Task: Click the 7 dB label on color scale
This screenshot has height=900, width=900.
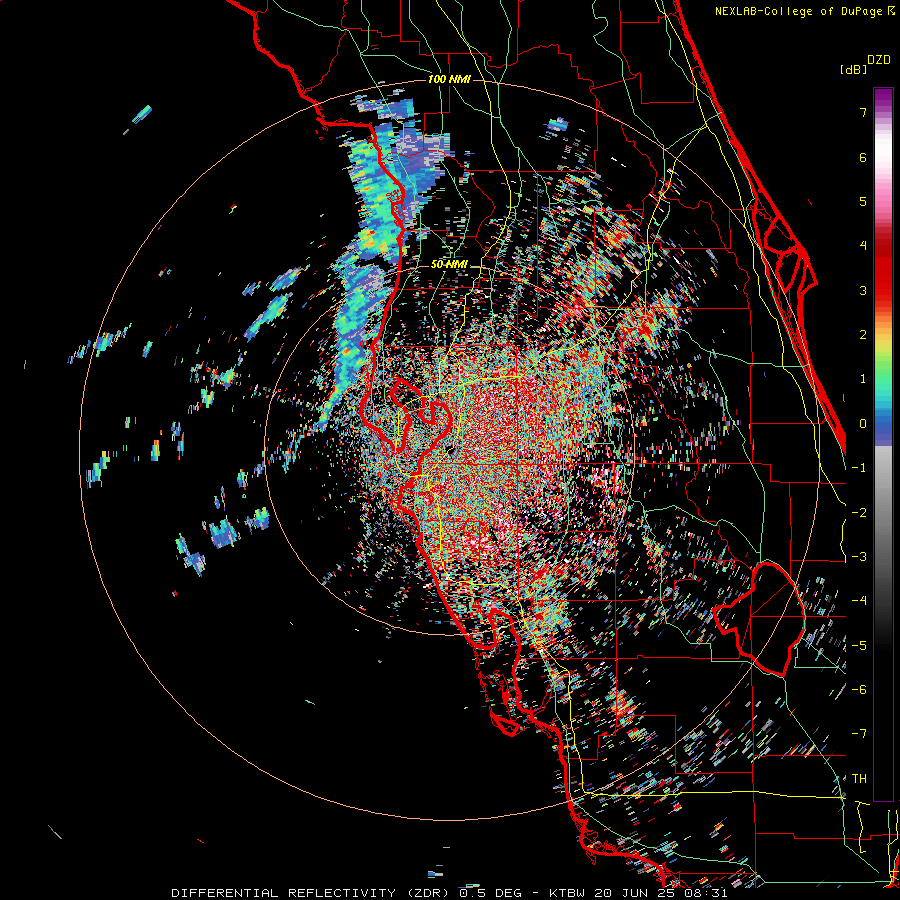Action: 863,112
